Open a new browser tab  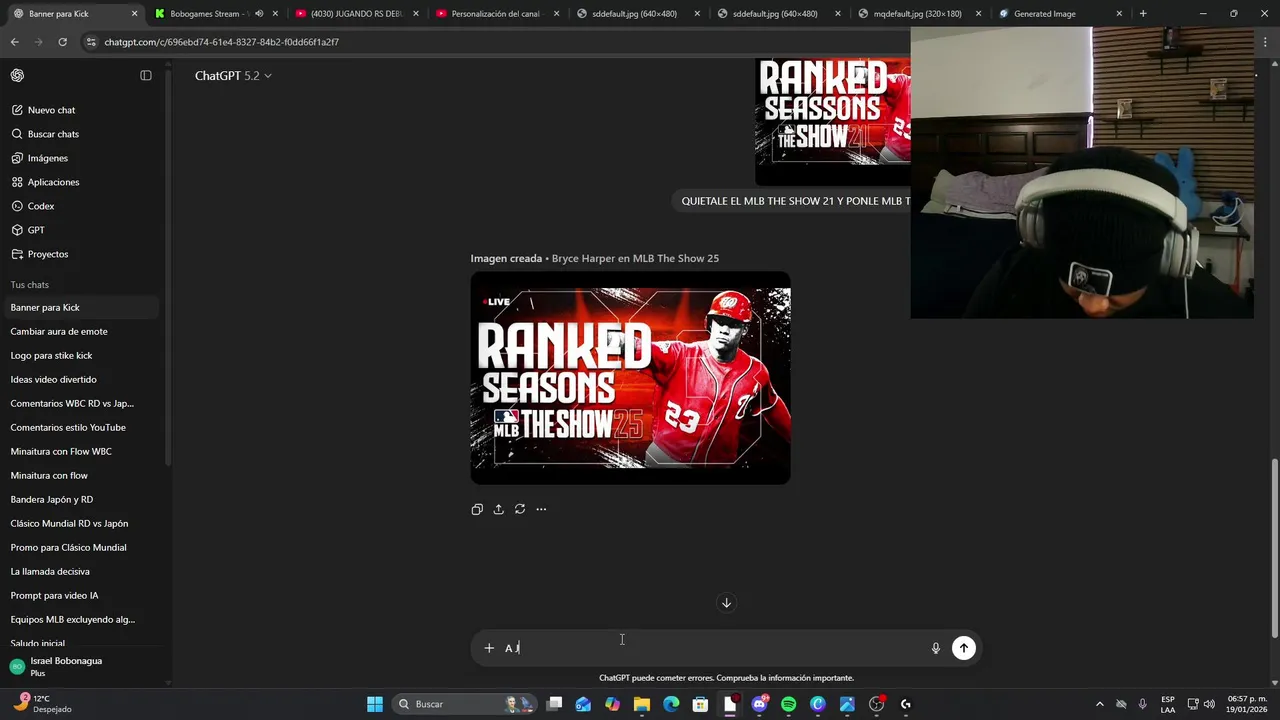(1143, 14)
